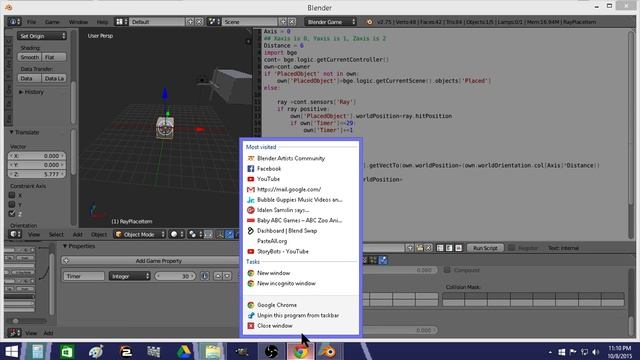
Task: Create a new text block plus icon
Action: click(410, 248)
